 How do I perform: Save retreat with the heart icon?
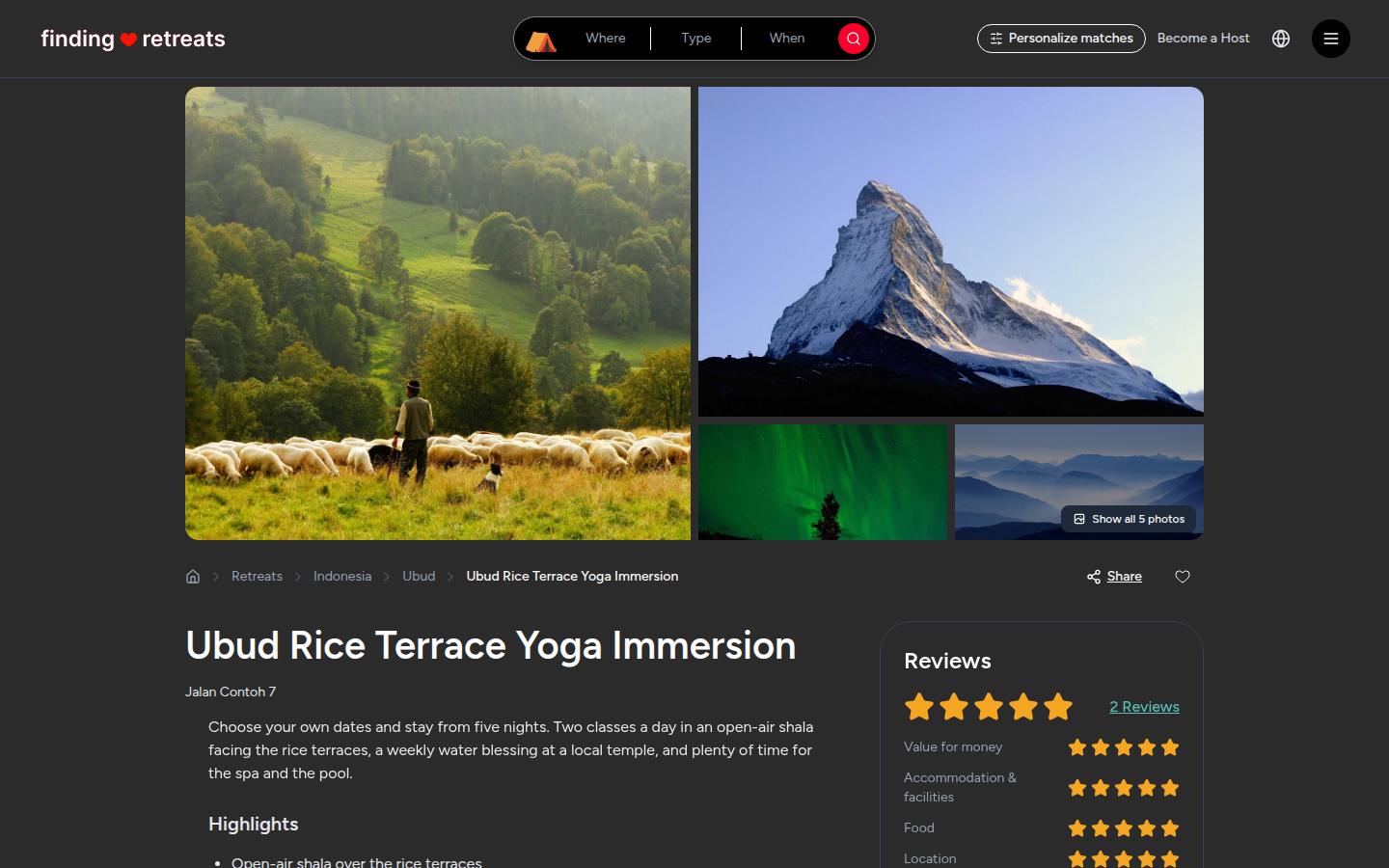1183,577
